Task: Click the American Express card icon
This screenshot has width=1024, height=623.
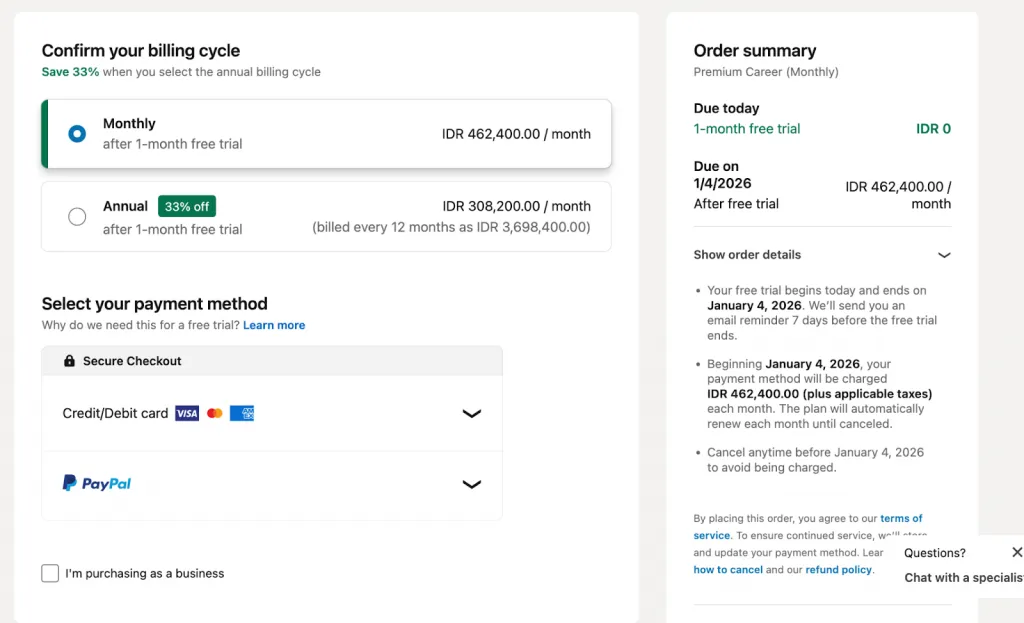Action: 242,413
